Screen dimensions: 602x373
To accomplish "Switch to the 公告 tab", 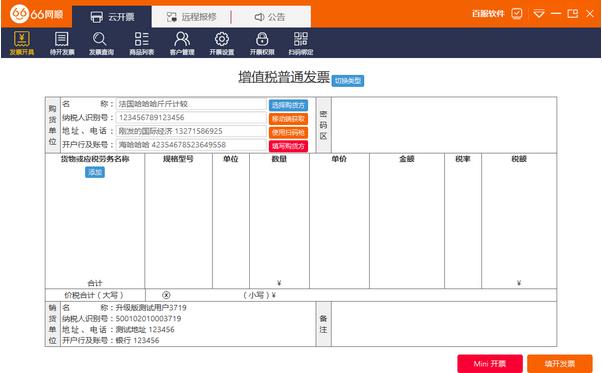I will 270,17.
